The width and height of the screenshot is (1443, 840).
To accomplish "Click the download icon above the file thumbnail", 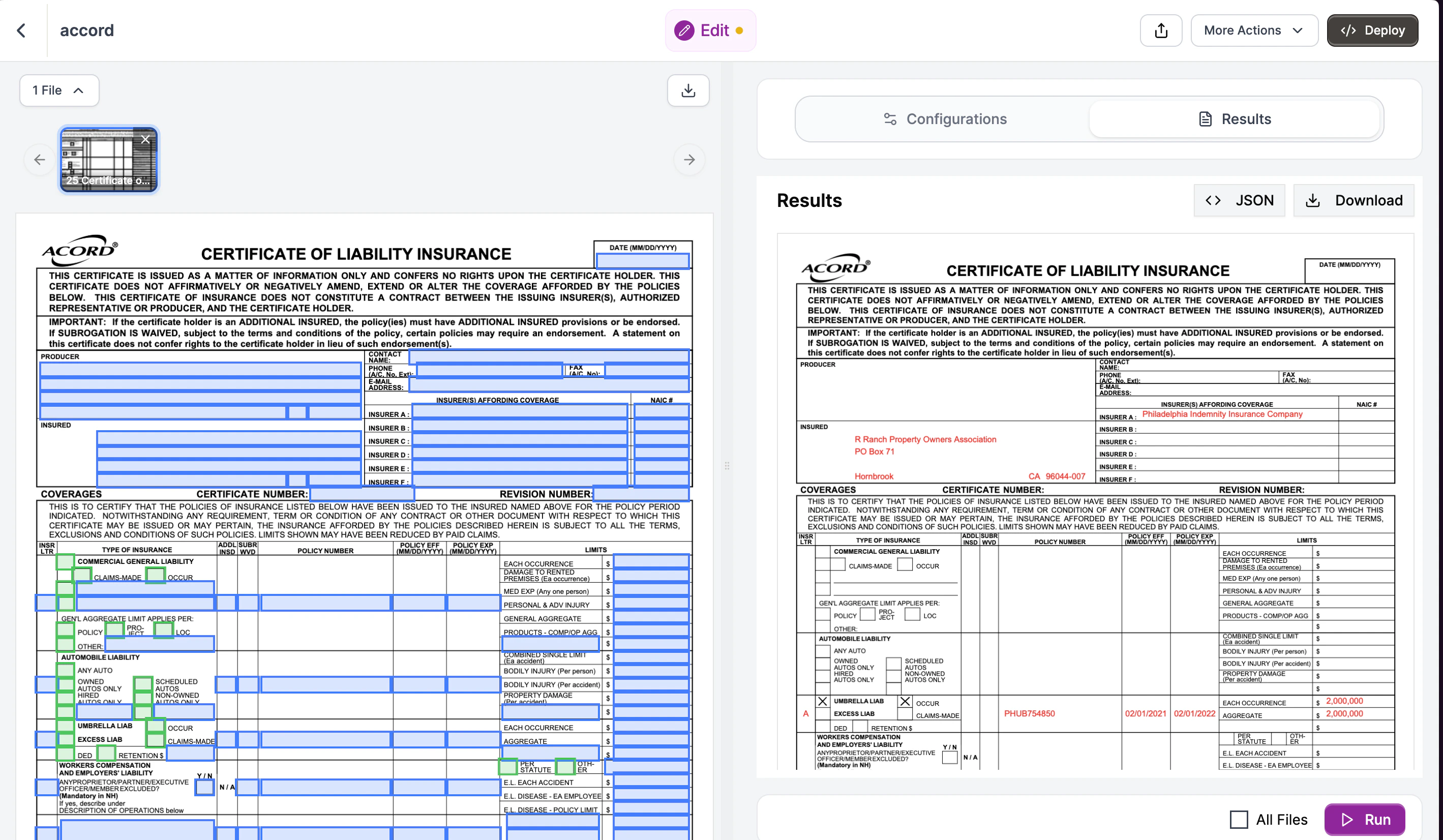I will pyautogui.click(x=688, y=90).
